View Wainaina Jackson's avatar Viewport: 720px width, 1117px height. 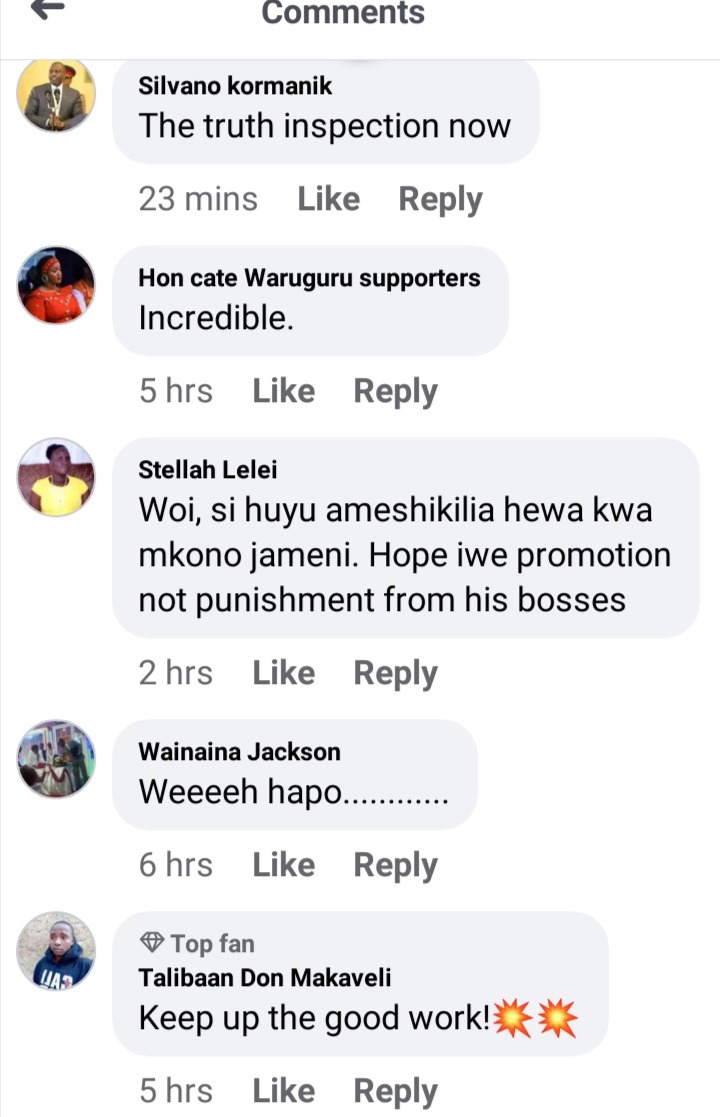click(56, 759)
